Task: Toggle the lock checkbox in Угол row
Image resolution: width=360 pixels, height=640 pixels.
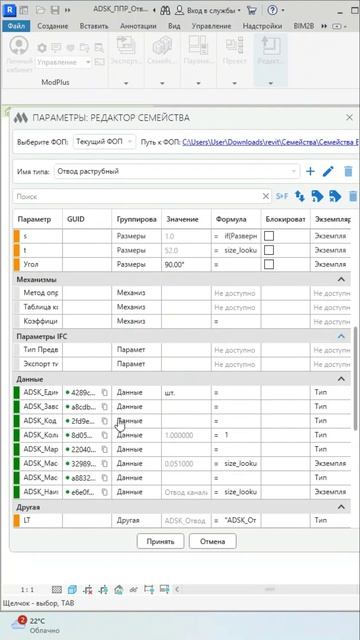Action: [x=269, y=264]
